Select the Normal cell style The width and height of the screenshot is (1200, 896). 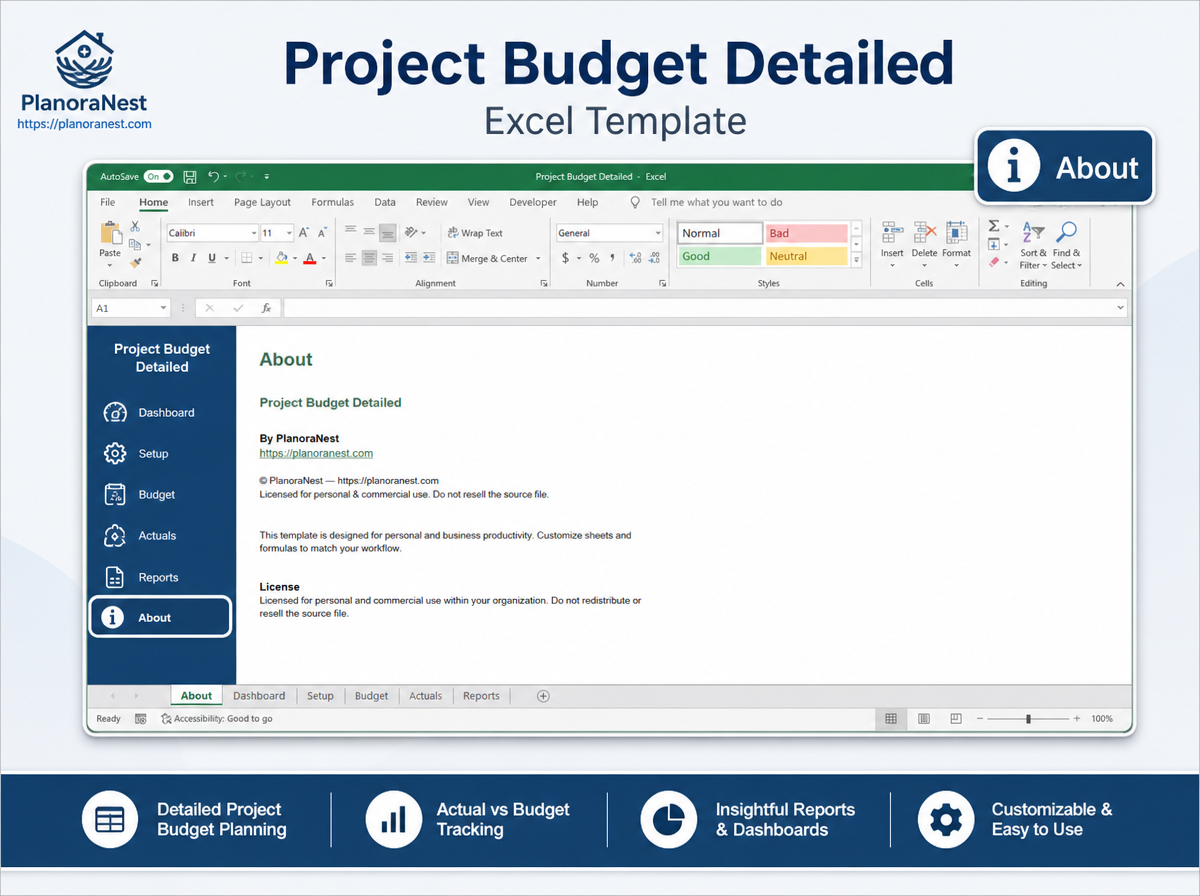[x=719, y=233]
